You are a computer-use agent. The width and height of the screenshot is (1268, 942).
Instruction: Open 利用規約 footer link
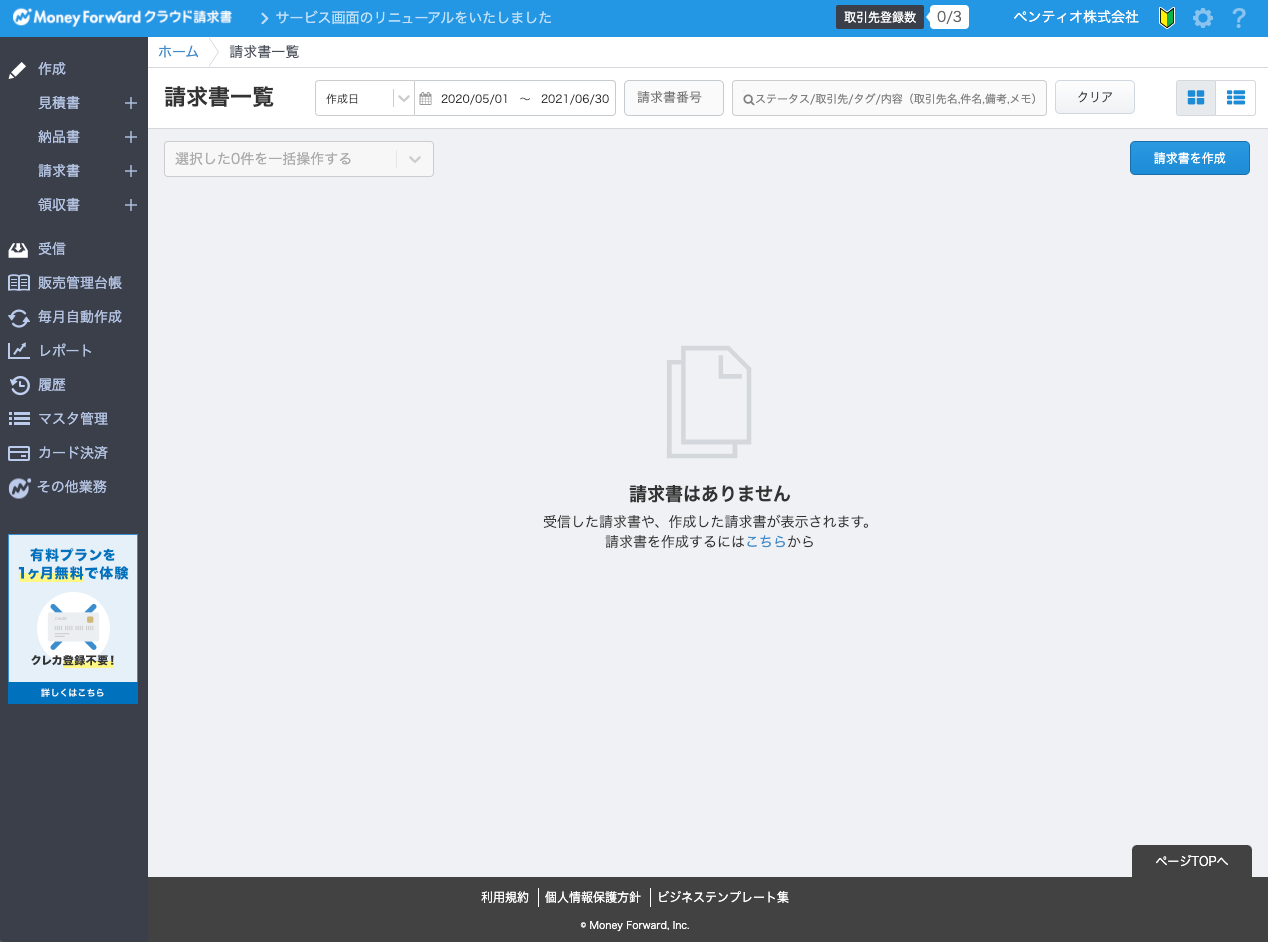pyautogui.click(x=505, y=897)
